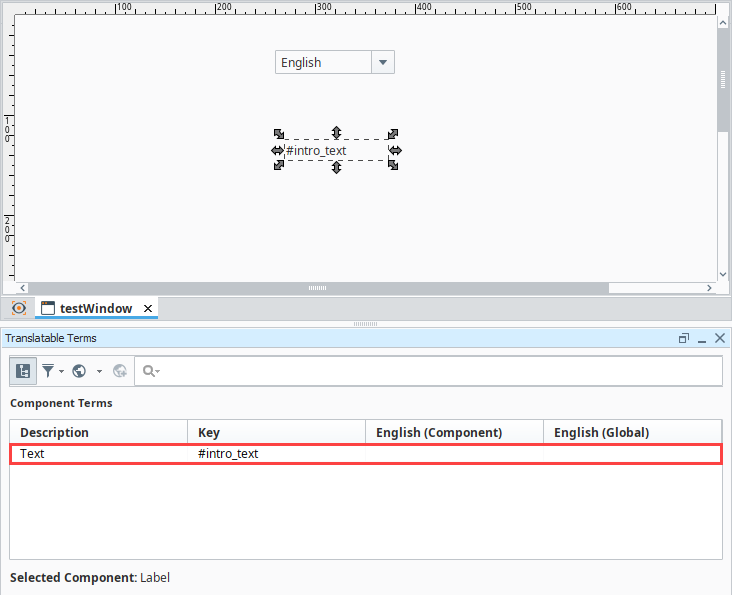Sort by the Description column header
This screenshot has height=595, width=732.
(98, 432)
